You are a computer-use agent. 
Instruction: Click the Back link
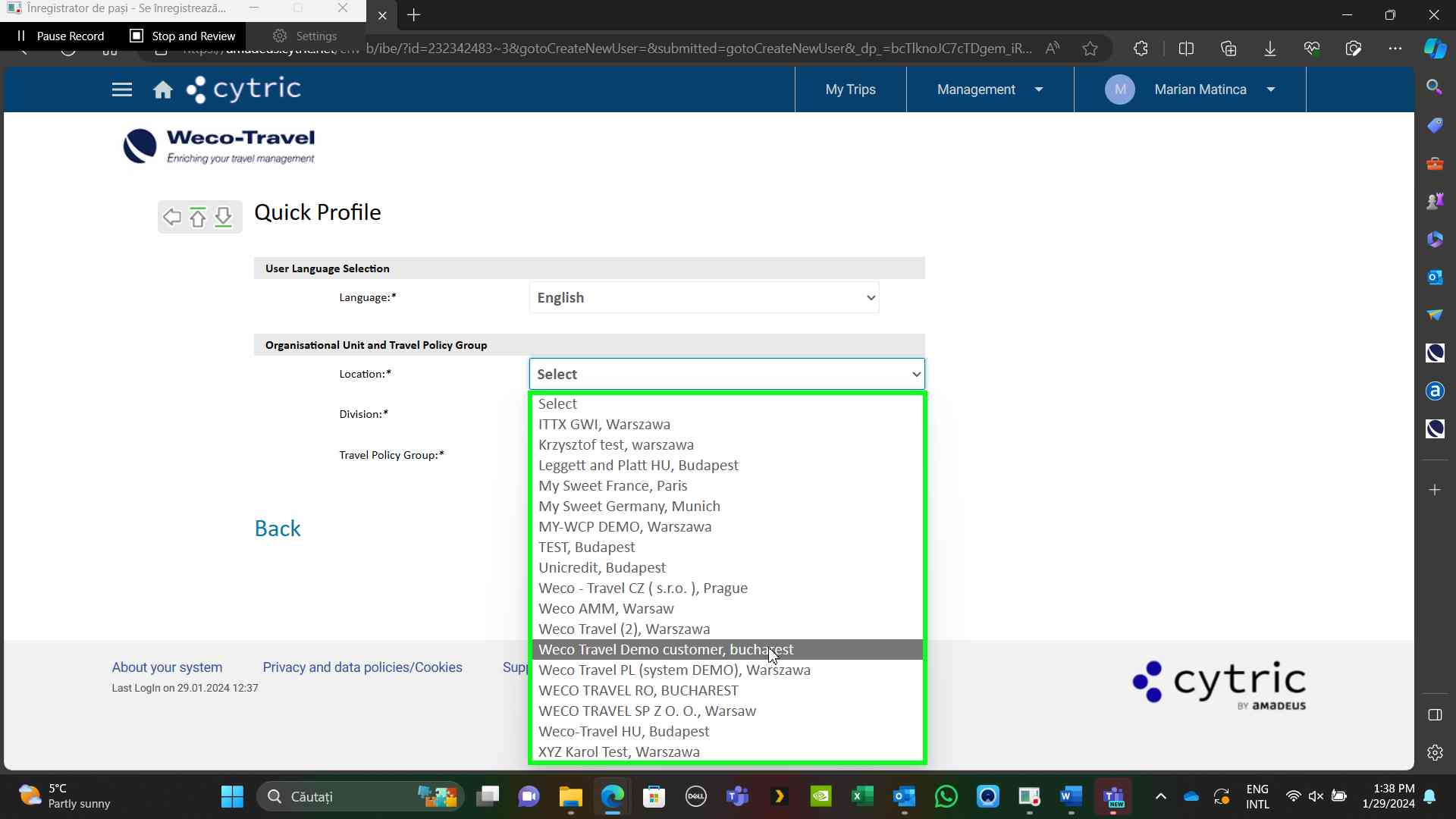(278, 529)
